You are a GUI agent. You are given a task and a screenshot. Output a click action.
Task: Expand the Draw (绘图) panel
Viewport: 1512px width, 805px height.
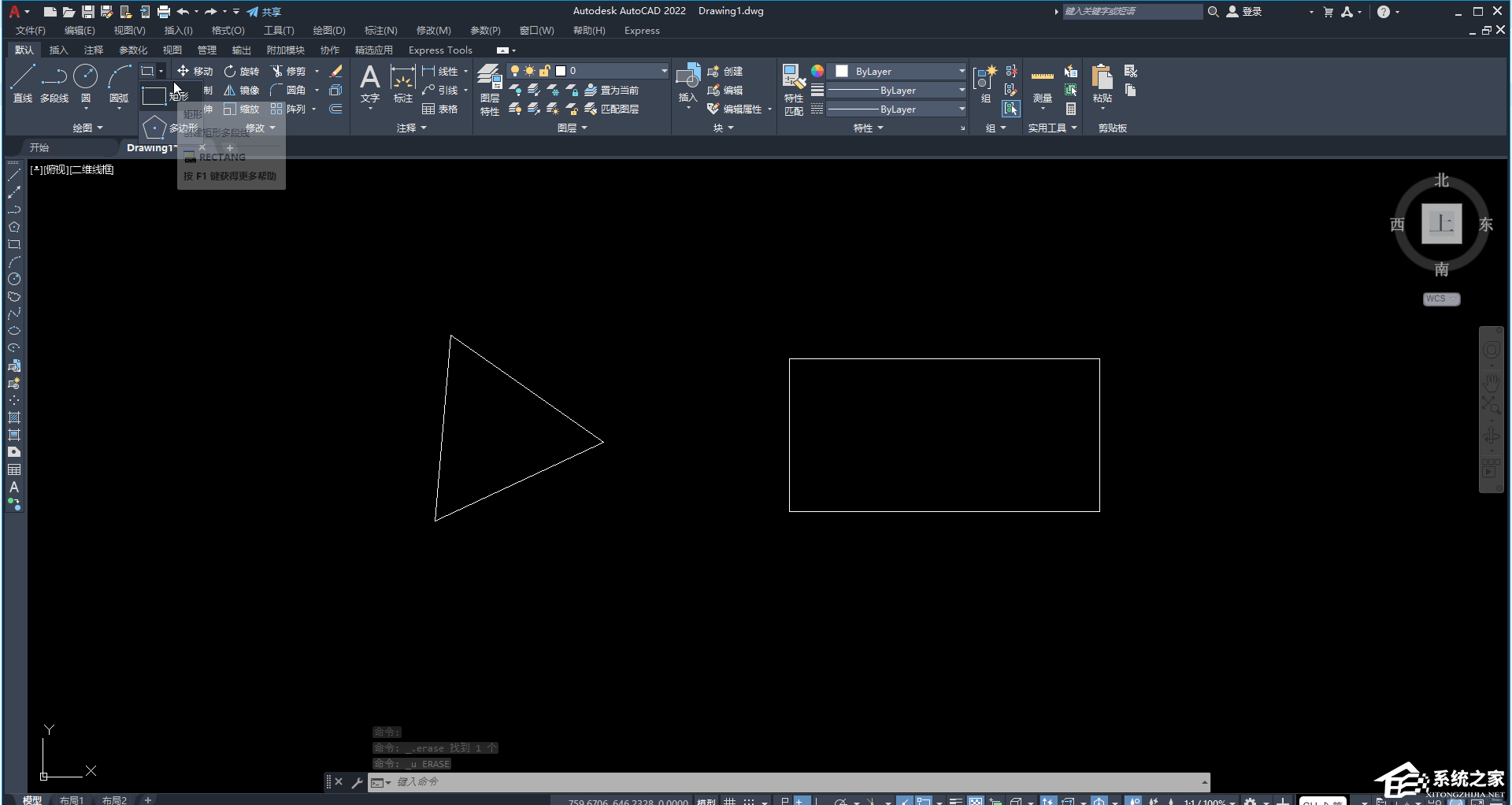pos(87,128)
